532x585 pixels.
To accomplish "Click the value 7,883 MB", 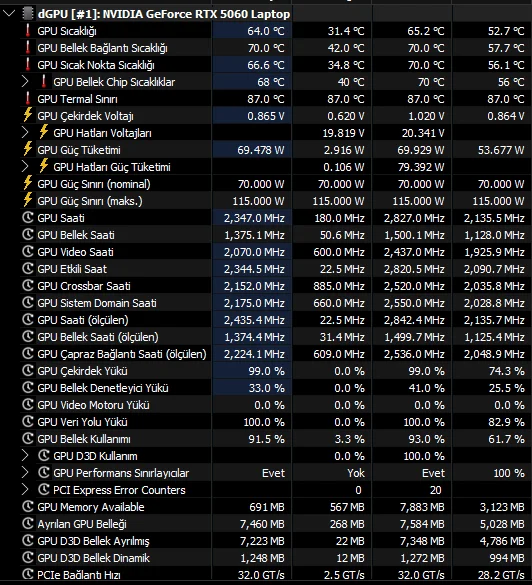I will point(422,507).
